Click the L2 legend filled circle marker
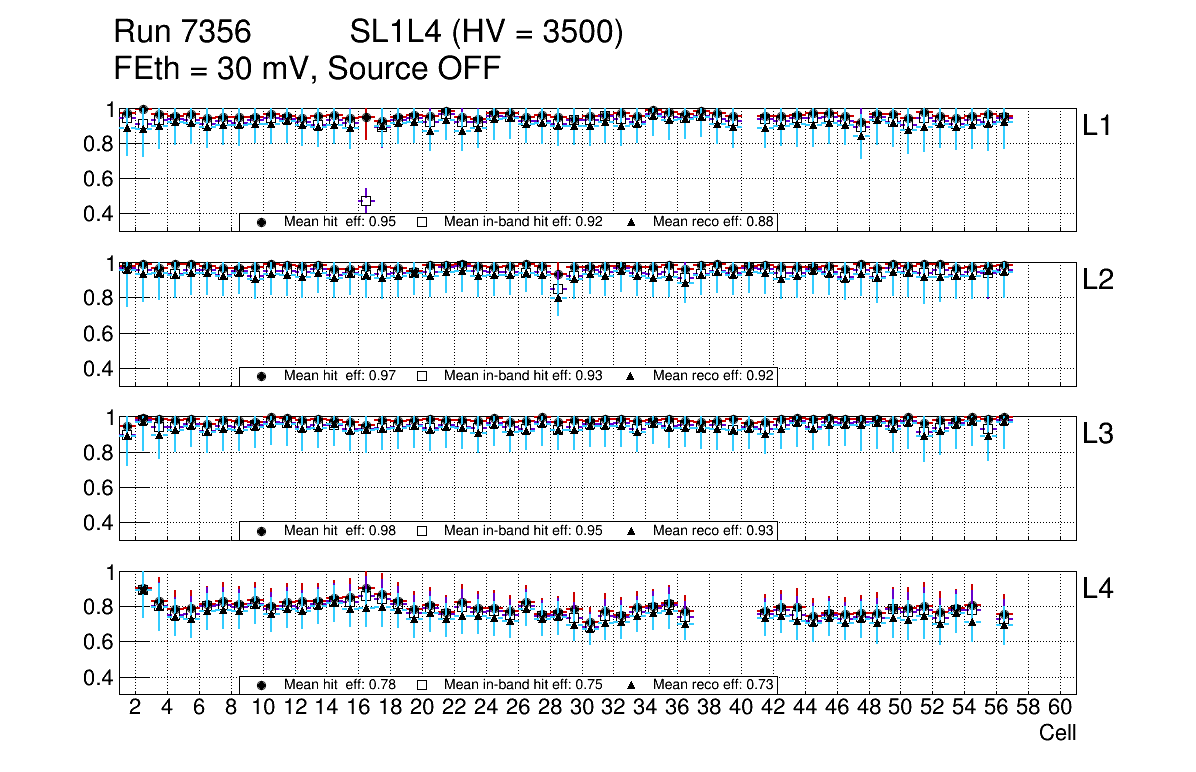Image resolution: width=1196 pixels, height=772 pixels. coord(262,376)
